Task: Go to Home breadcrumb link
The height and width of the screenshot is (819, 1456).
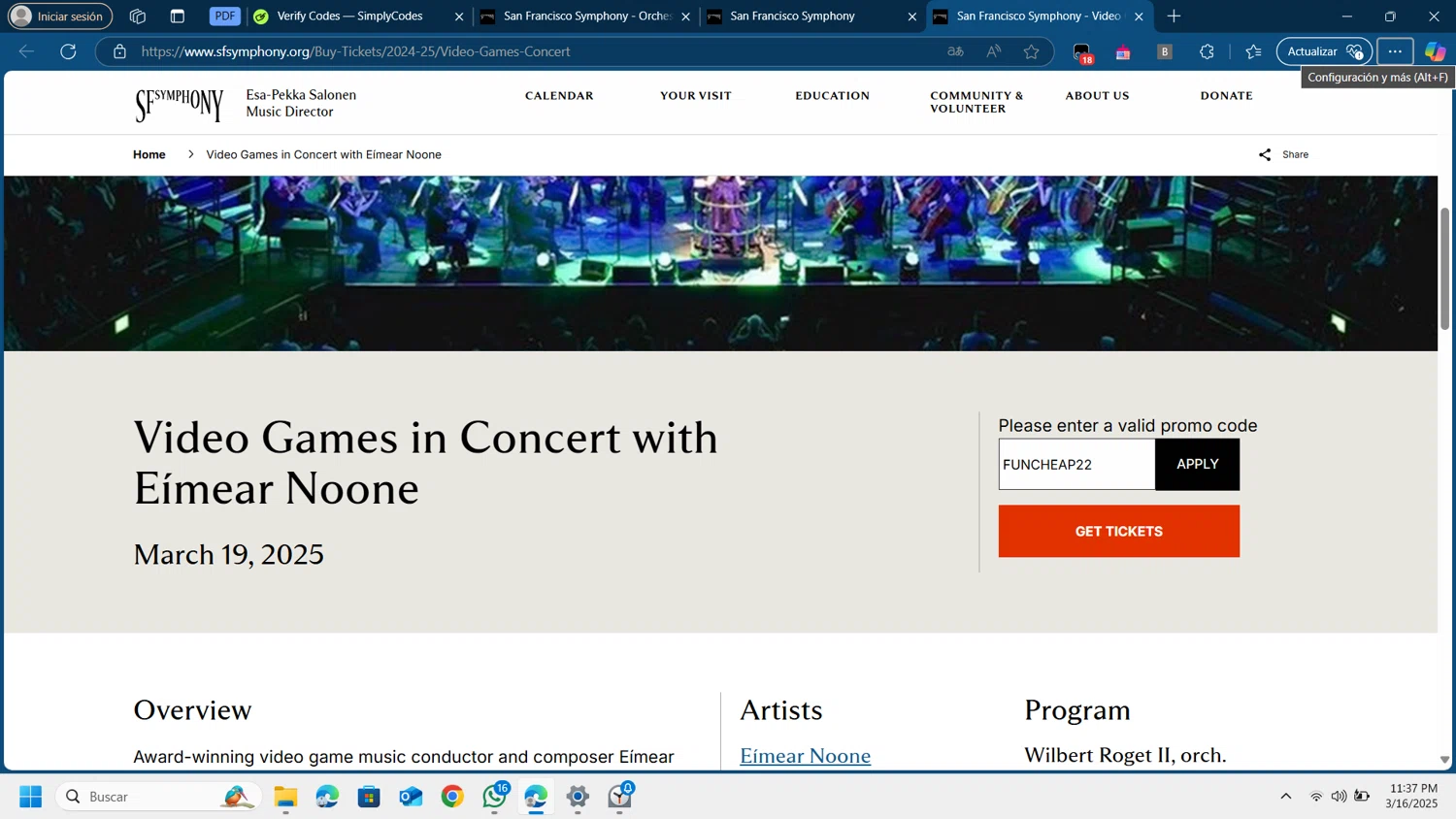Action: pos(149,154)
